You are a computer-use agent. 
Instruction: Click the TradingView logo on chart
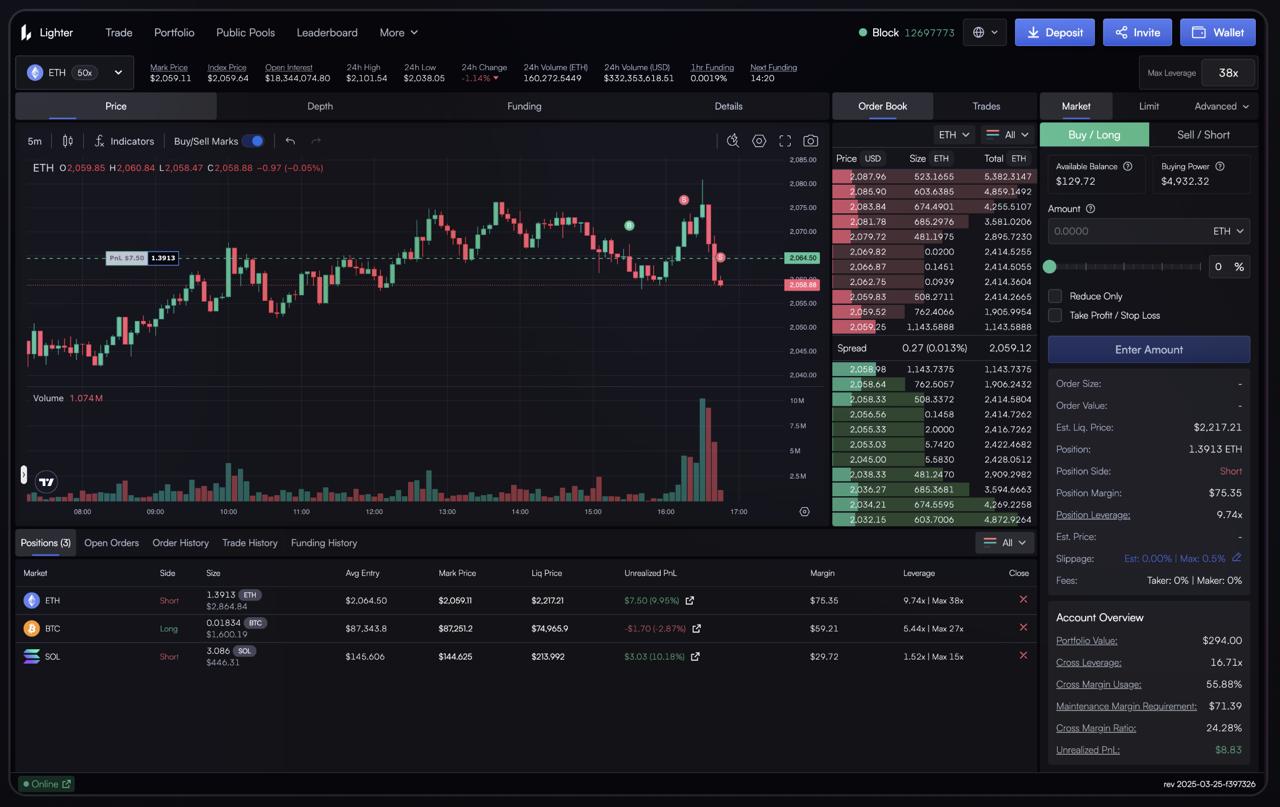pos(46,482)
